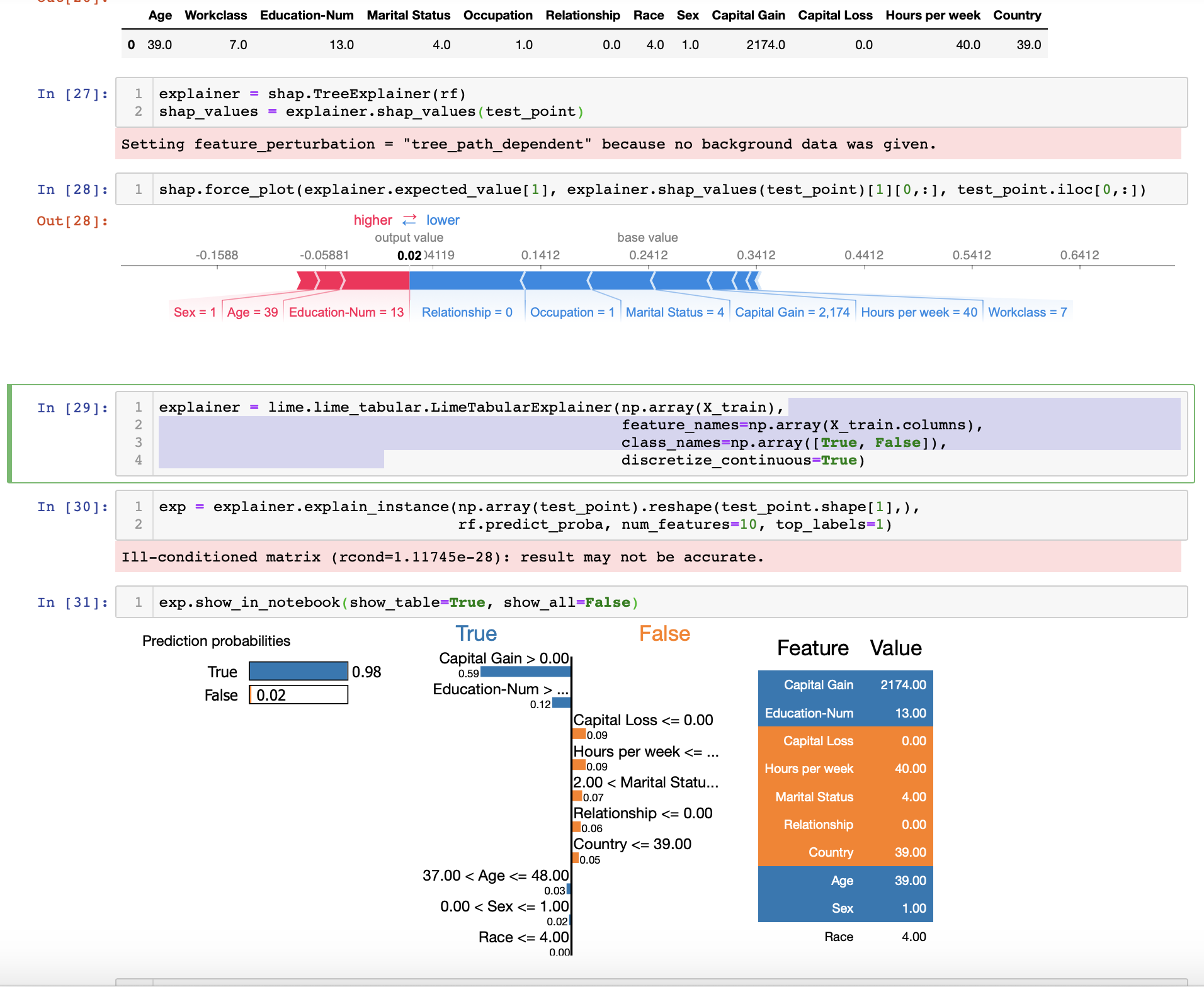Image resolution: width=1204 pixels, height=987 pixels.
Task: Focus the exp.show_in_notebook code cell
Action: tap(651, 602)
